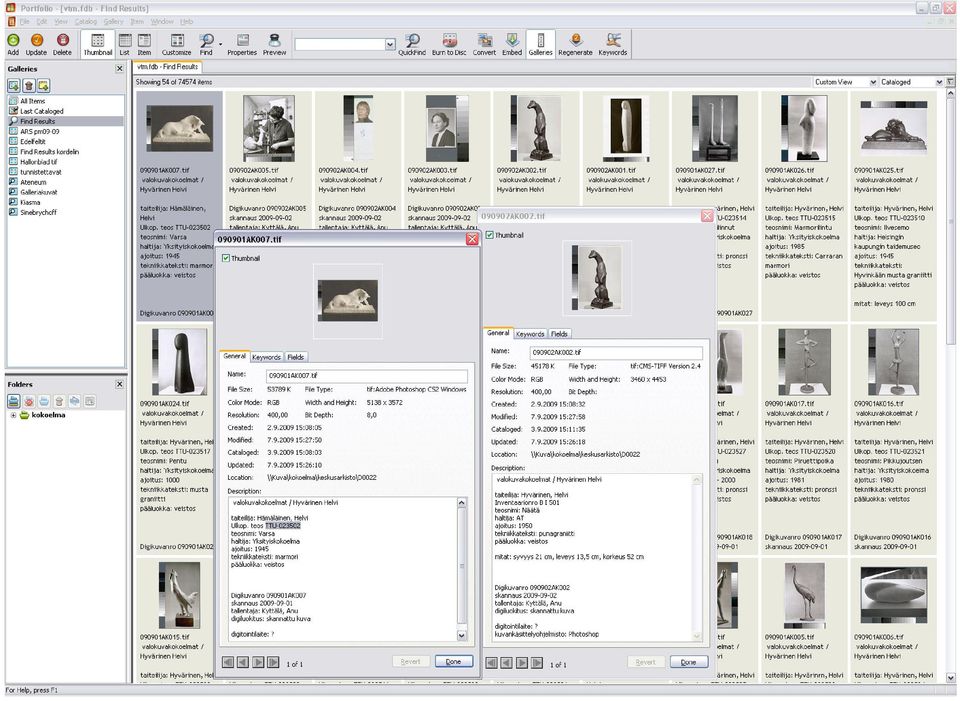
Task: Go to previous item in 090901AK007.tif dialog
Action: point(243,662)
